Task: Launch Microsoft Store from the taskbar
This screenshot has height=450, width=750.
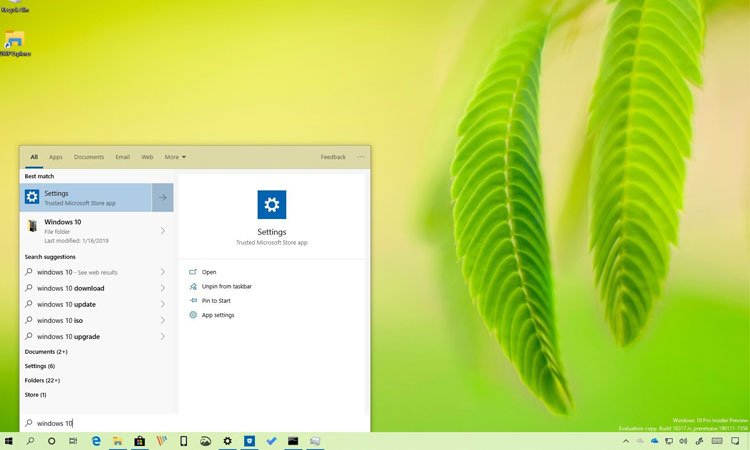Action: (x=140, y=441)
